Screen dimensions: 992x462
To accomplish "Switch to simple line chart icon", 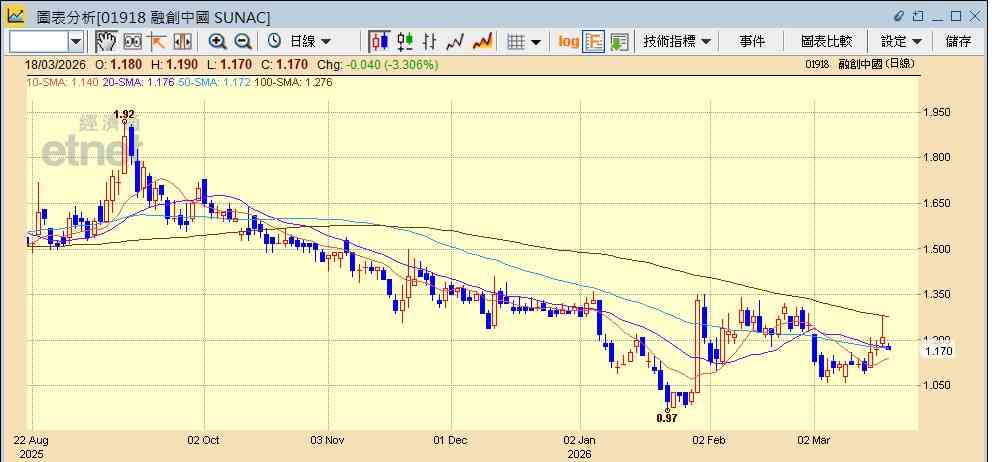I will click(456, 42).
